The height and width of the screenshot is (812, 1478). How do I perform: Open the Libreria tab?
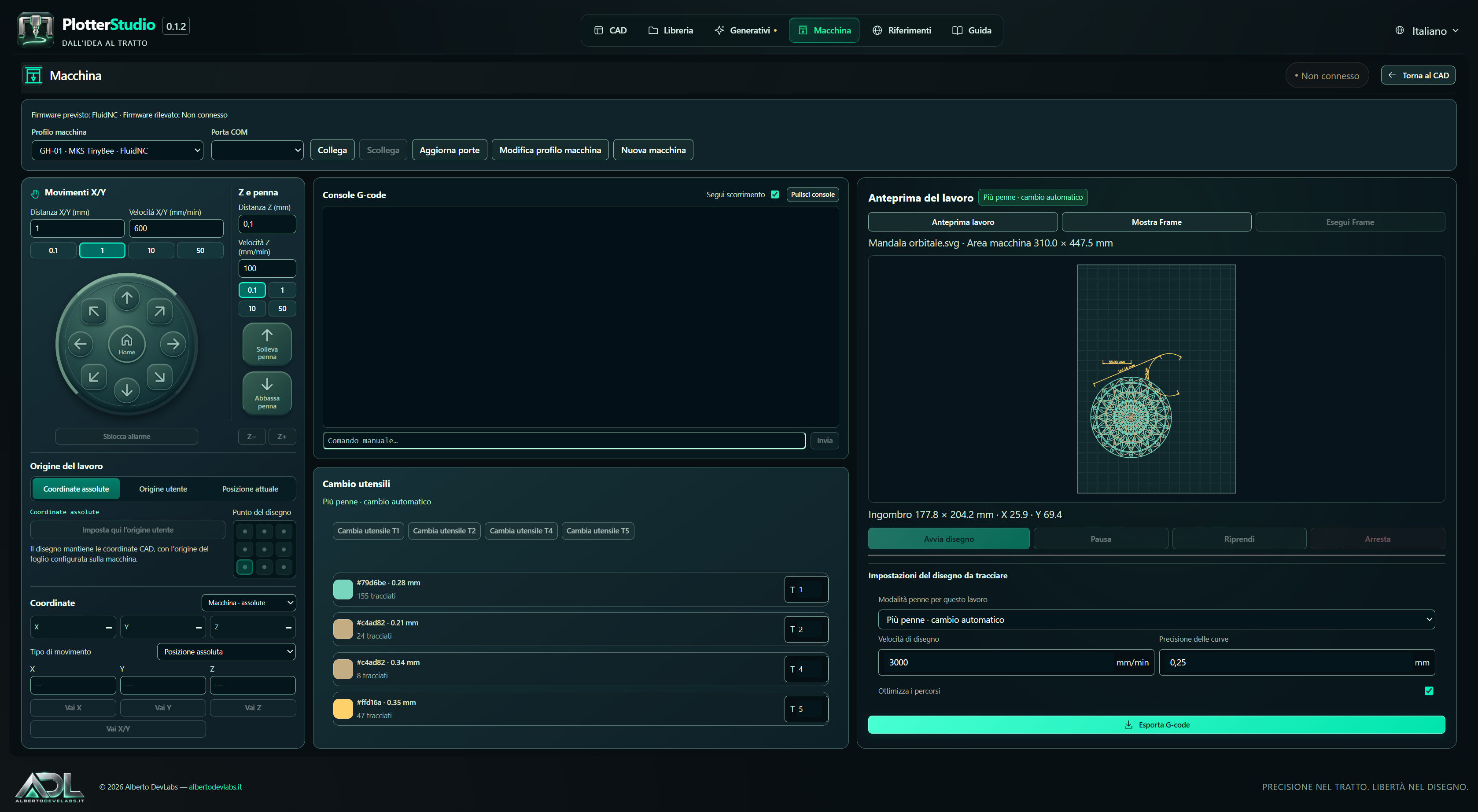(x=671, y=30)
